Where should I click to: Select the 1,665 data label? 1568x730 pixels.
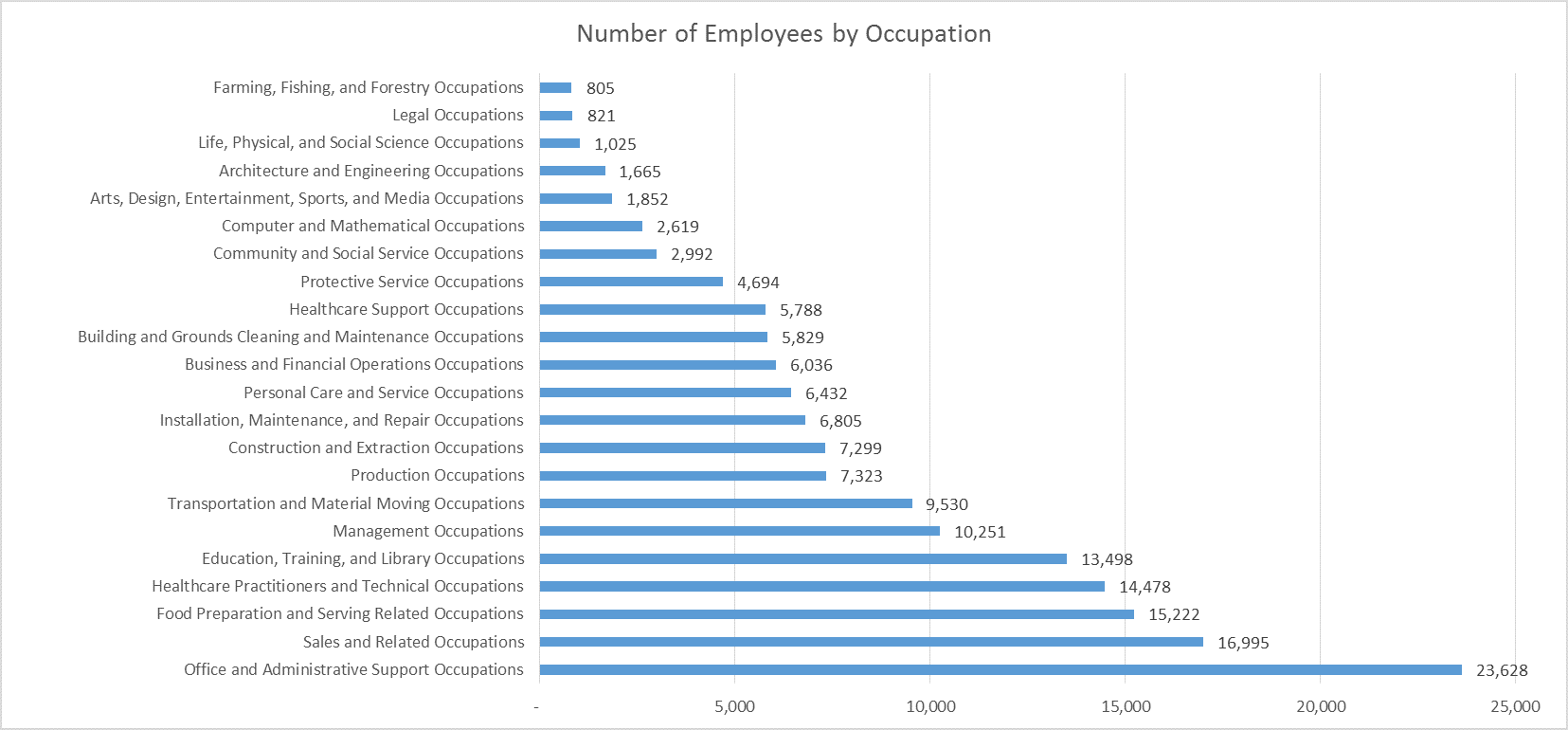pyautogui.click(x=640, y=172)
